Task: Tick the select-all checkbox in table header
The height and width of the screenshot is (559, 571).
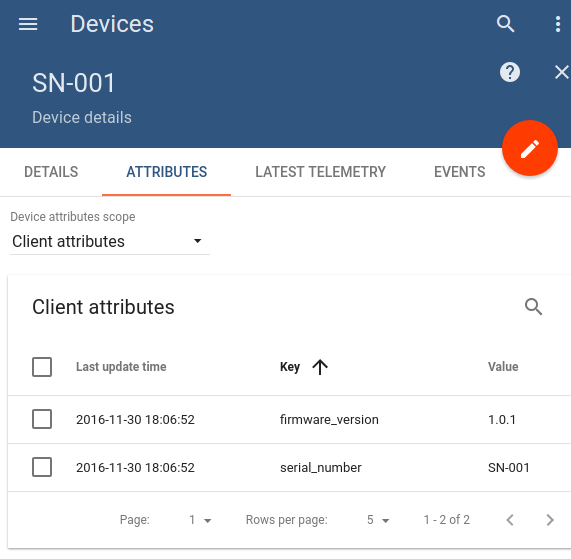Action: 42,367
